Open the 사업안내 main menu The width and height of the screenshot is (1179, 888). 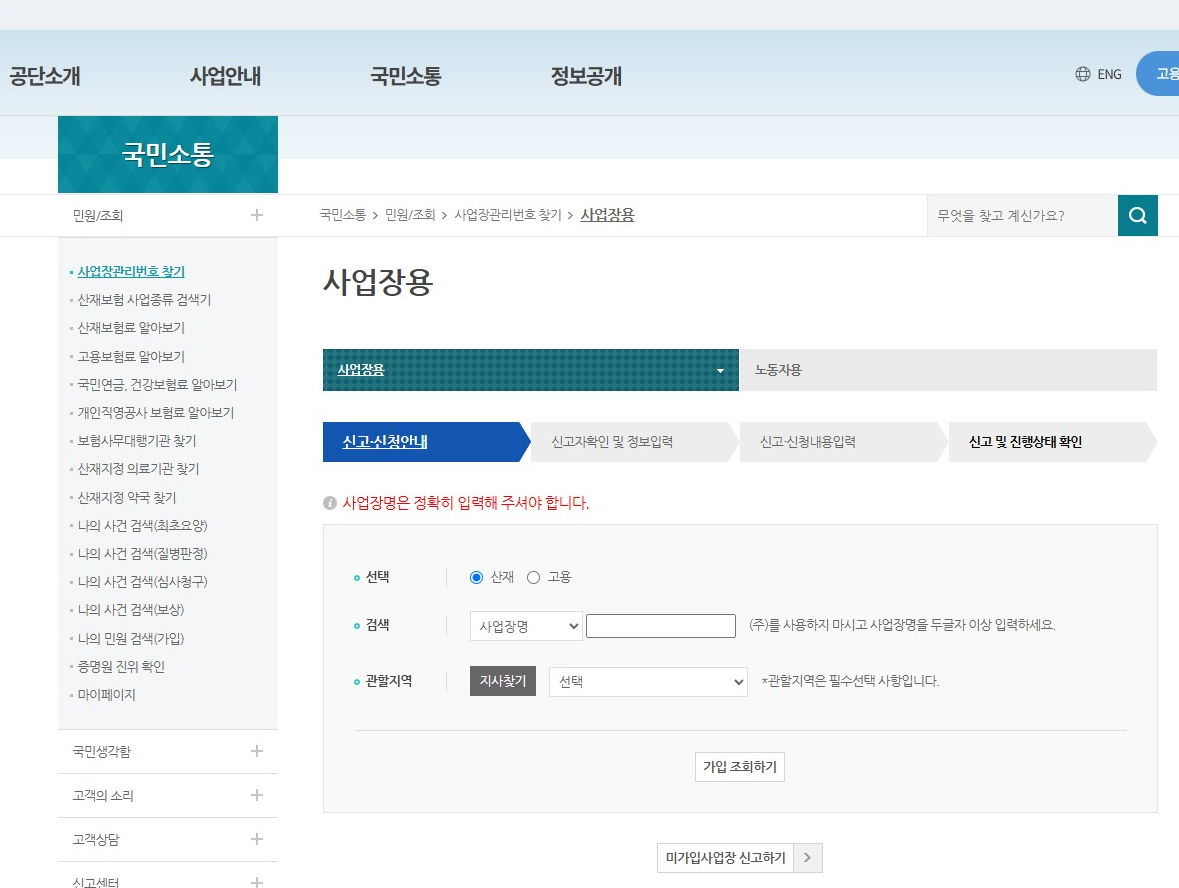[x=226, y=76]
